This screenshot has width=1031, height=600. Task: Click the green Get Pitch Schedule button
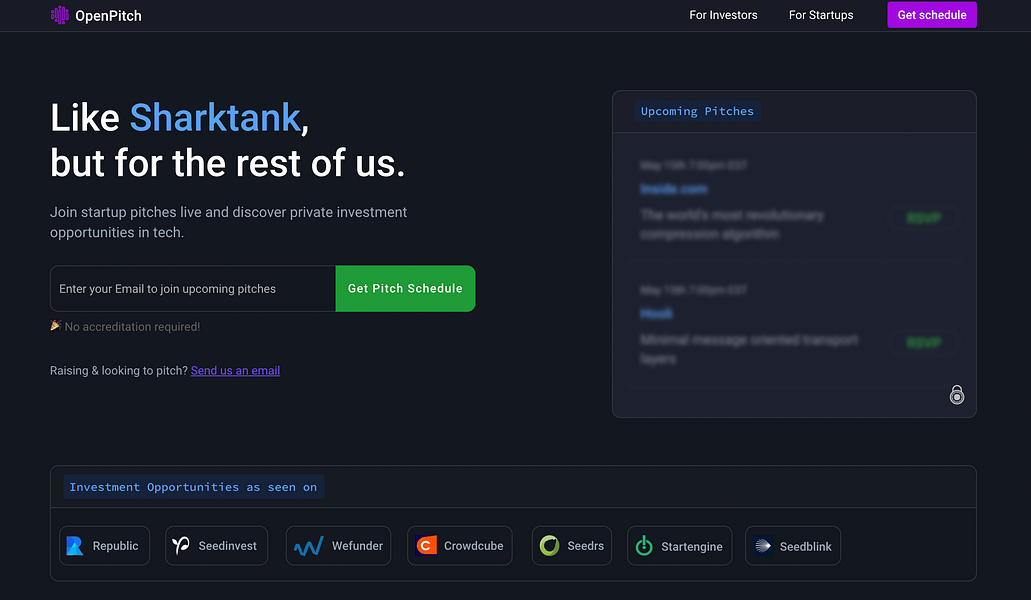click(405, 288)
